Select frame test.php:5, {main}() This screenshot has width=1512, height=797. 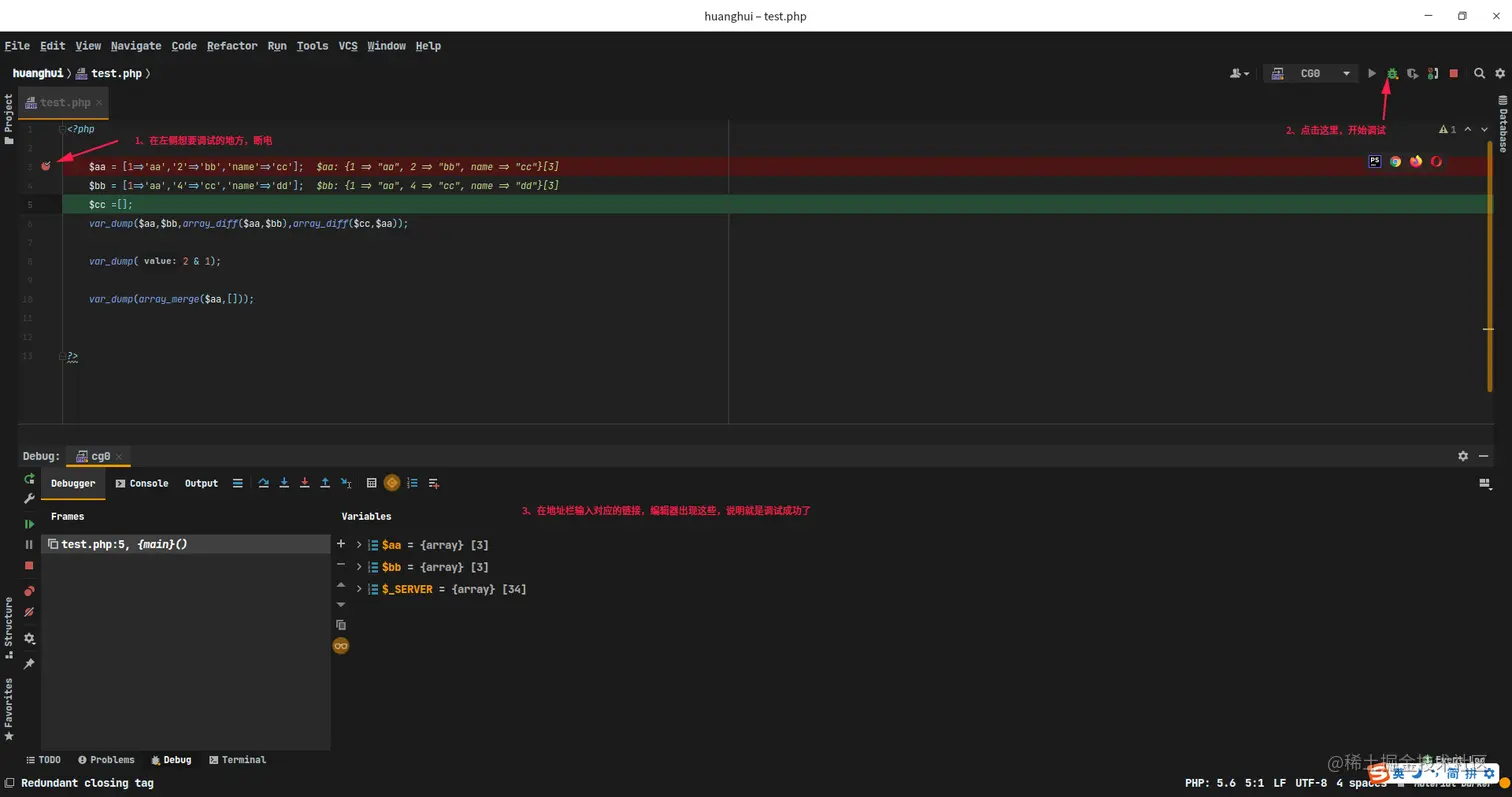pos(186,544)
